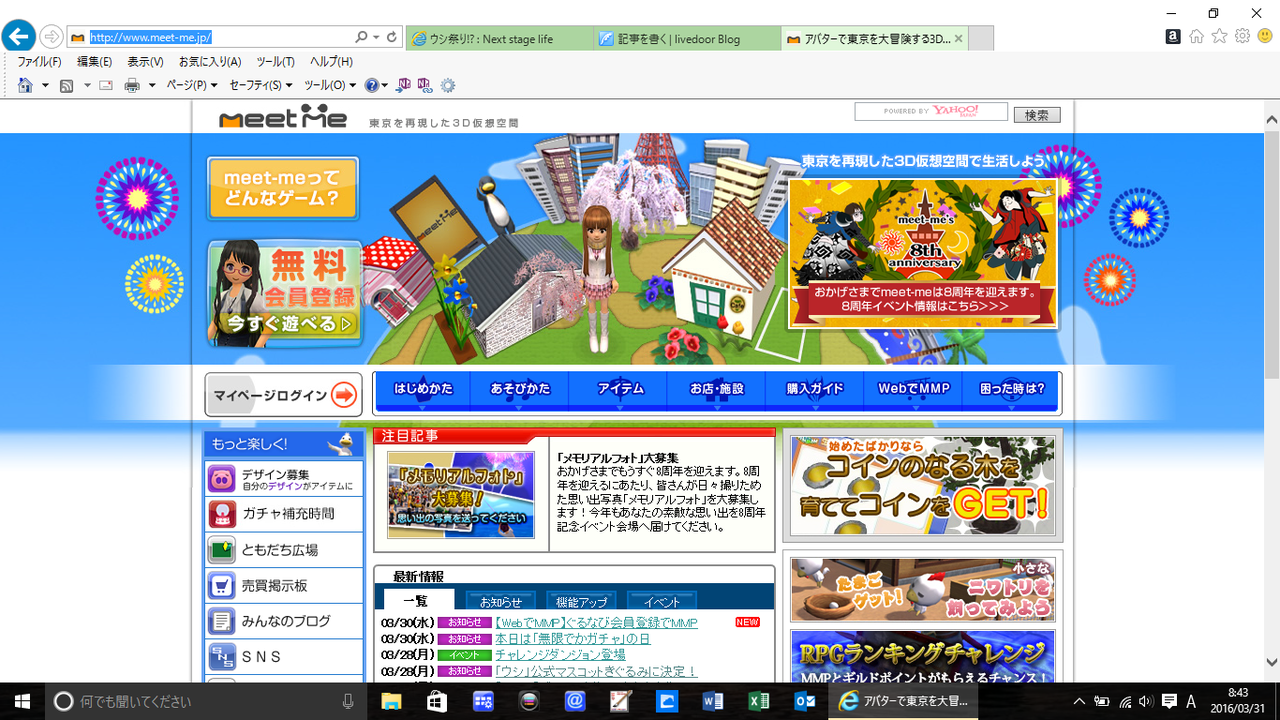Image resolution: width=1280 pixels, height=720 pixels.
Task: Click the meet-meってどんなゲーム? button
Action: pyautogui.click(x=283, y=188)
